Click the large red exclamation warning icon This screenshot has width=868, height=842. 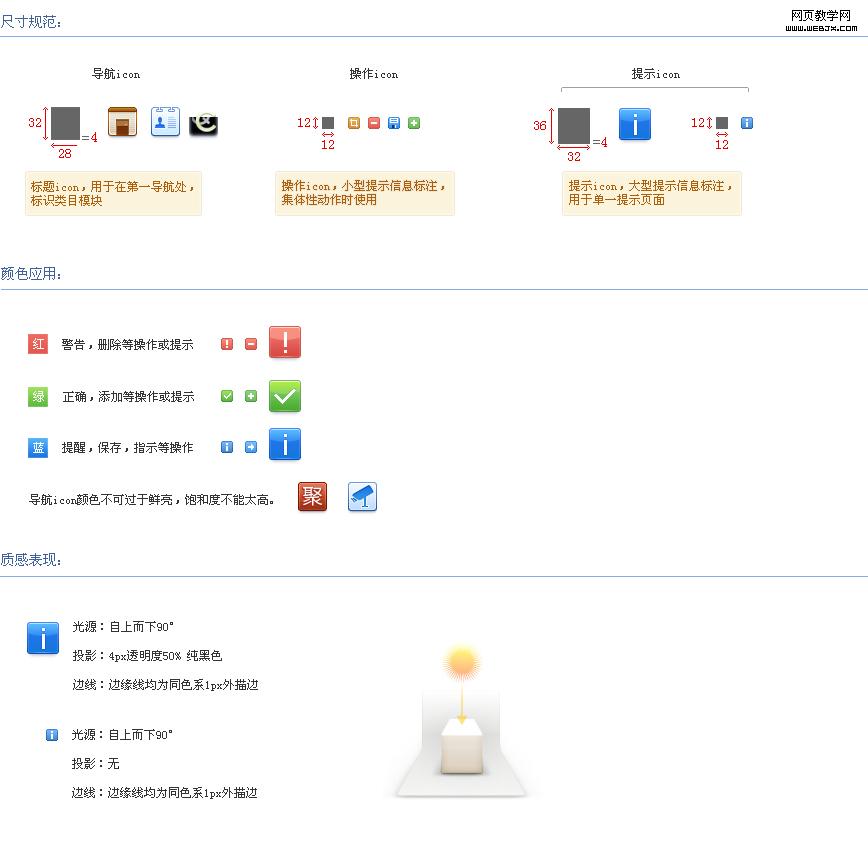pyautogui.click(x=285, y=342)
